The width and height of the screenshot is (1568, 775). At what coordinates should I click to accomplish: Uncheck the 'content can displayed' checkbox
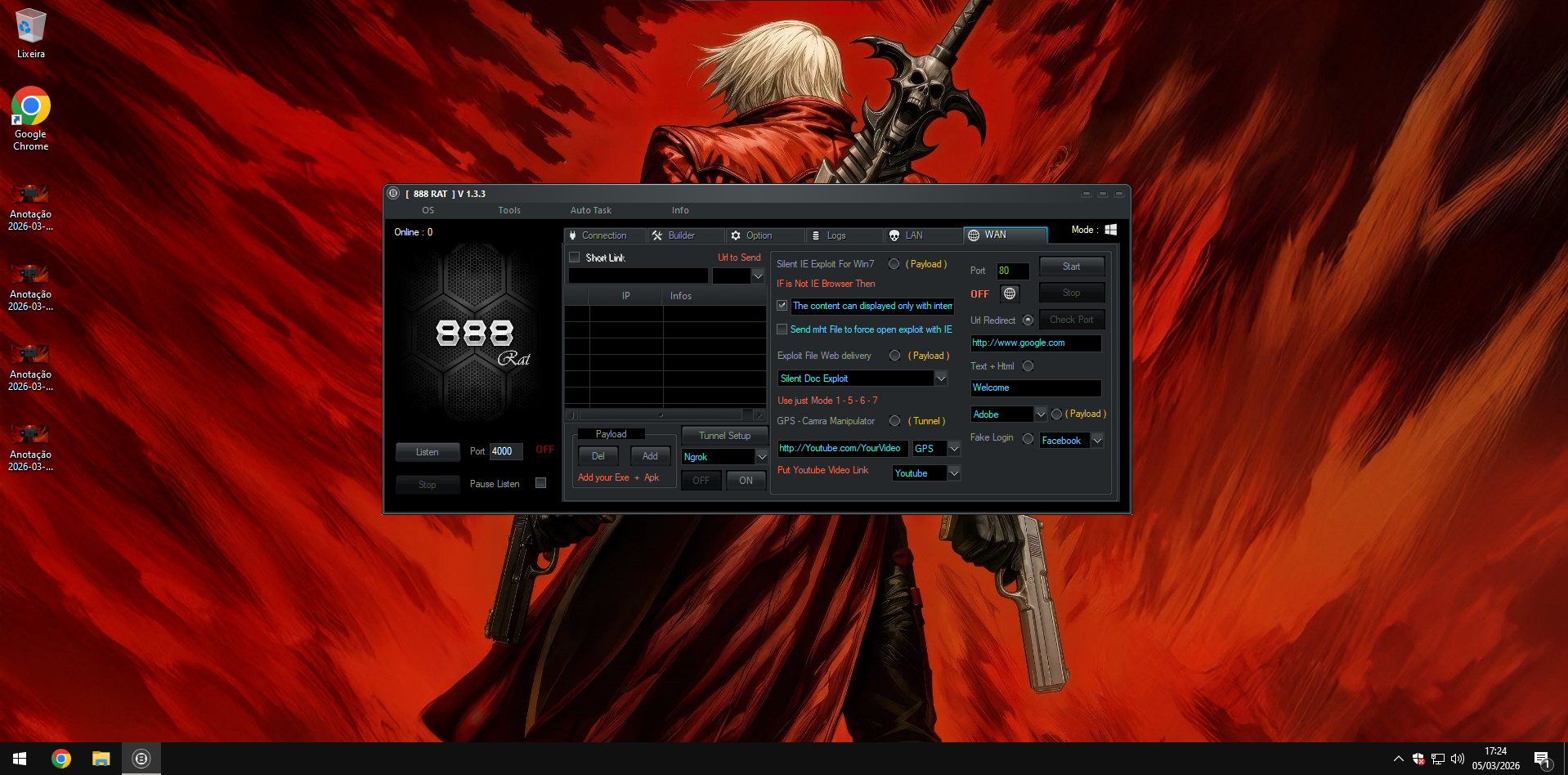(x=782, y=306)
